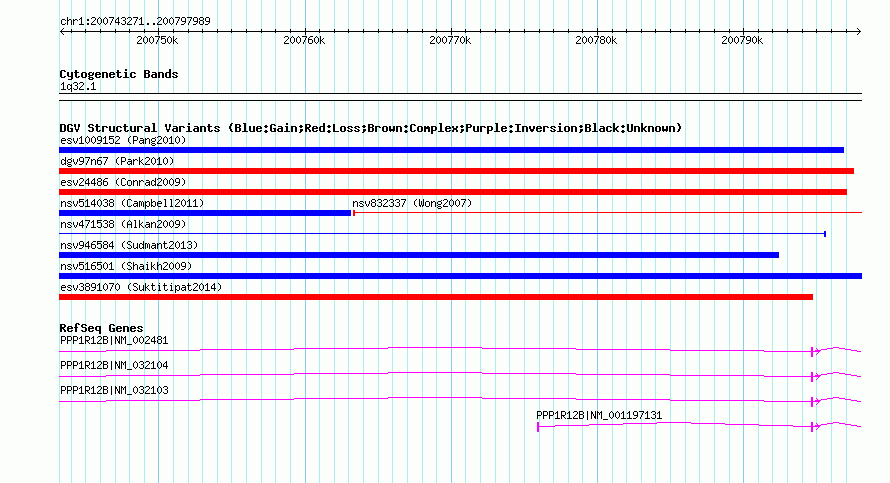This screenshot has height=483, width=890.
Task: Click the PPP1R12B|NM_032104 gene label
Action: (x=114, y=366)
